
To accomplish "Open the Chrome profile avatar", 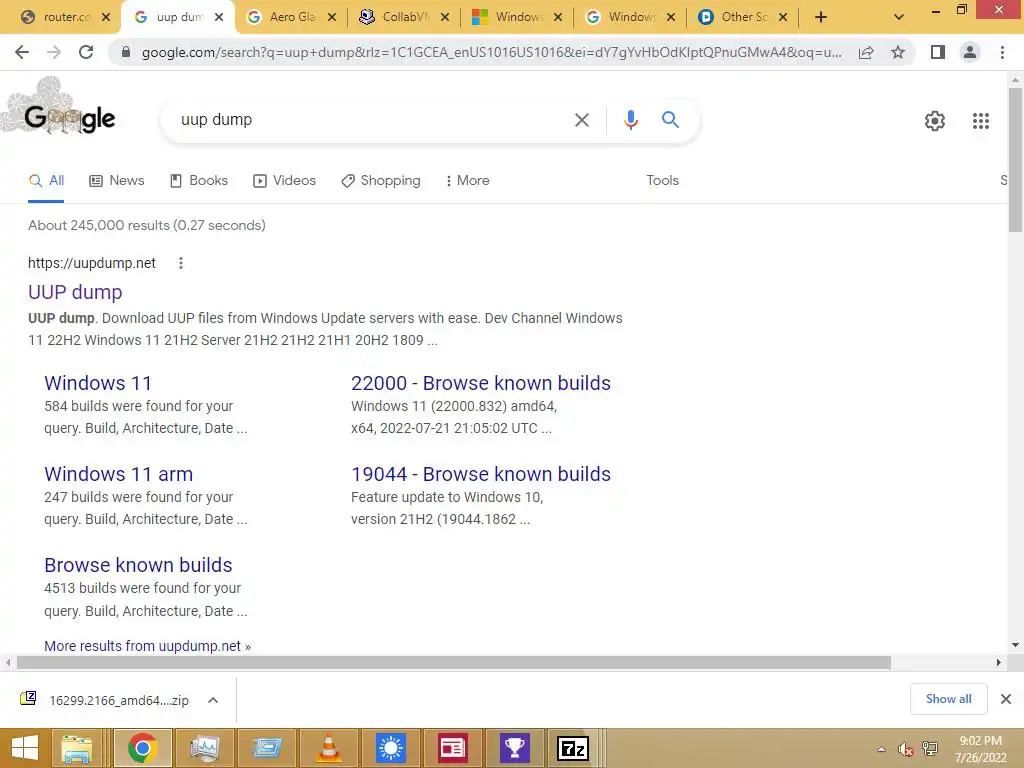I will pyautogui.click(x=970, y=52).
